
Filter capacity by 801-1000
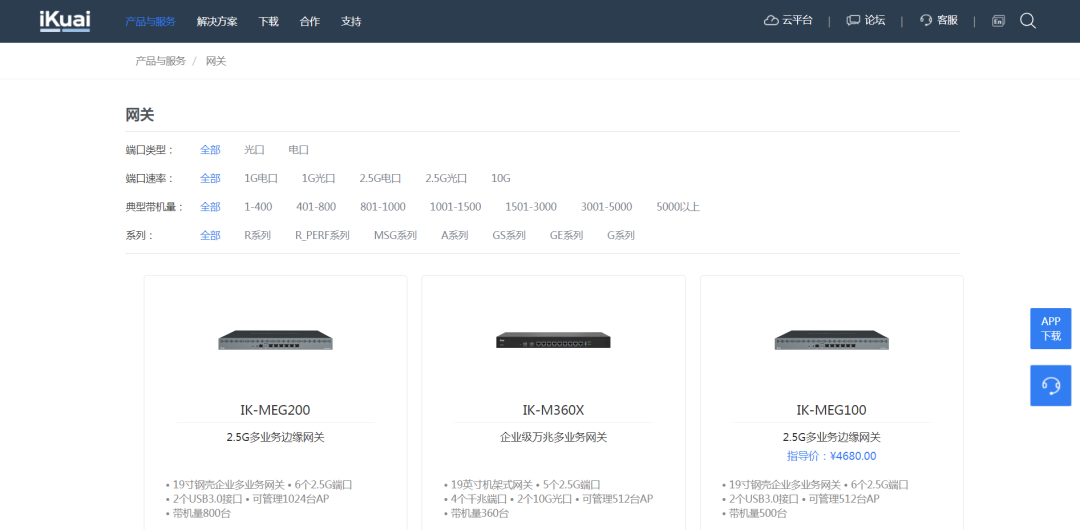tap(383, 207)
